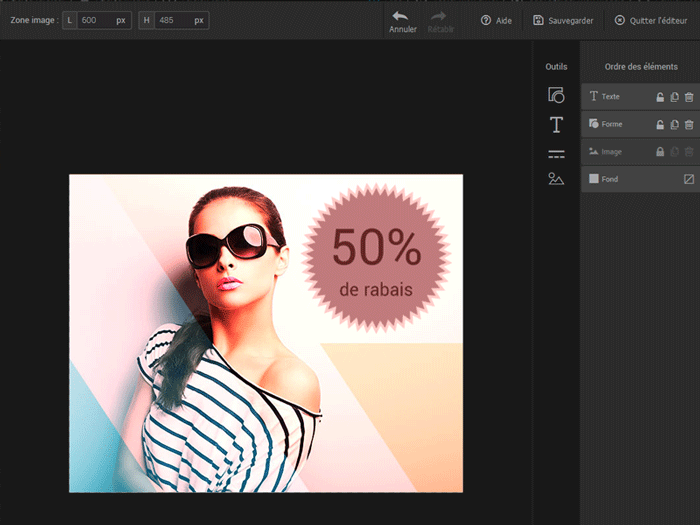Open the Fond background color option
700x525 pixels.
[x=688, y=179]
